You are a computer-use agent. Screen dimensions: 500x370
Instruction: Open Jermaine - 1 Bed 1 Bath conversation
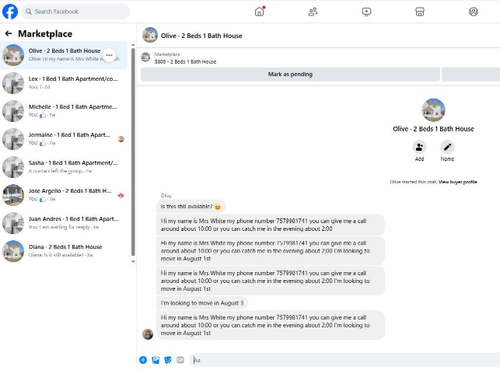click(x=64, y=139)
